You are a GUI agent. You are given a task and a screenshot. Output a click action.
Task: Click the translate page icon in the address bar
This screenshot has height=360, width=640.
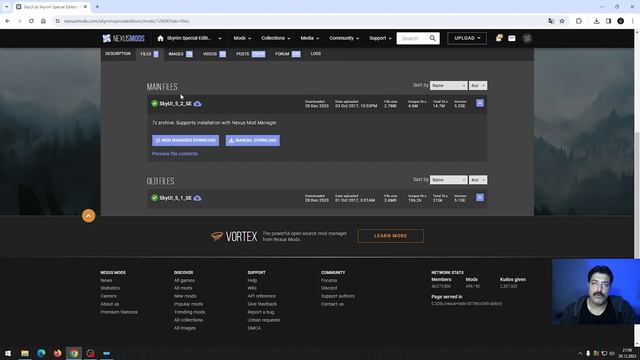click(551, 21)
